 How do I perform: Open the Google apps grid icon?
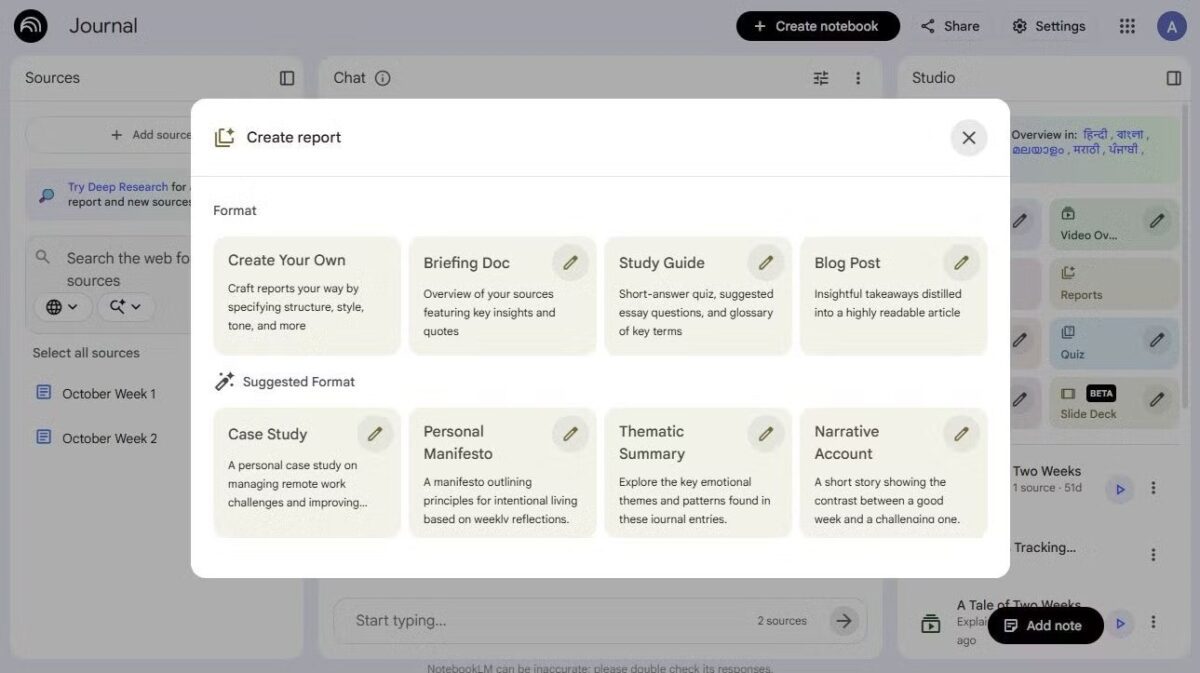tap(1127, 26)
